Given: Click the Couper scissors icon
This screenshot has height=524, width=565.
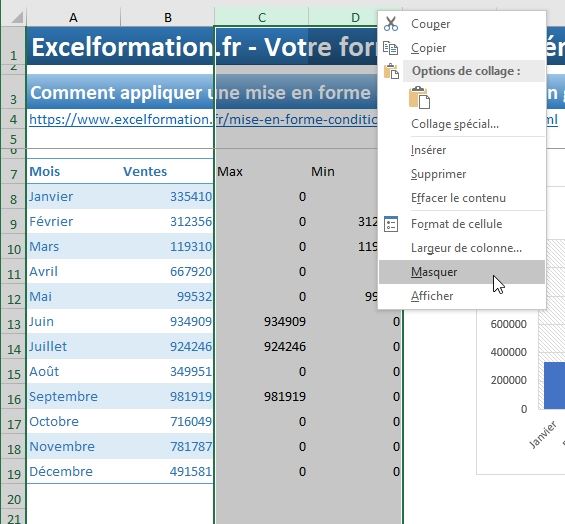Looking at the screenshot, I should pos(391,24).
